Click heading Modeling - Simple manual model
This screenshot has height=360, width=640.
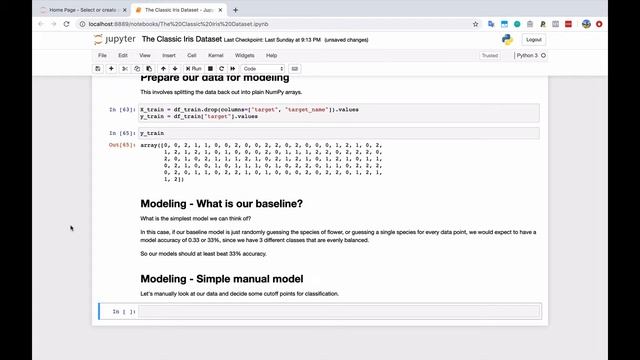click(222, 279)
